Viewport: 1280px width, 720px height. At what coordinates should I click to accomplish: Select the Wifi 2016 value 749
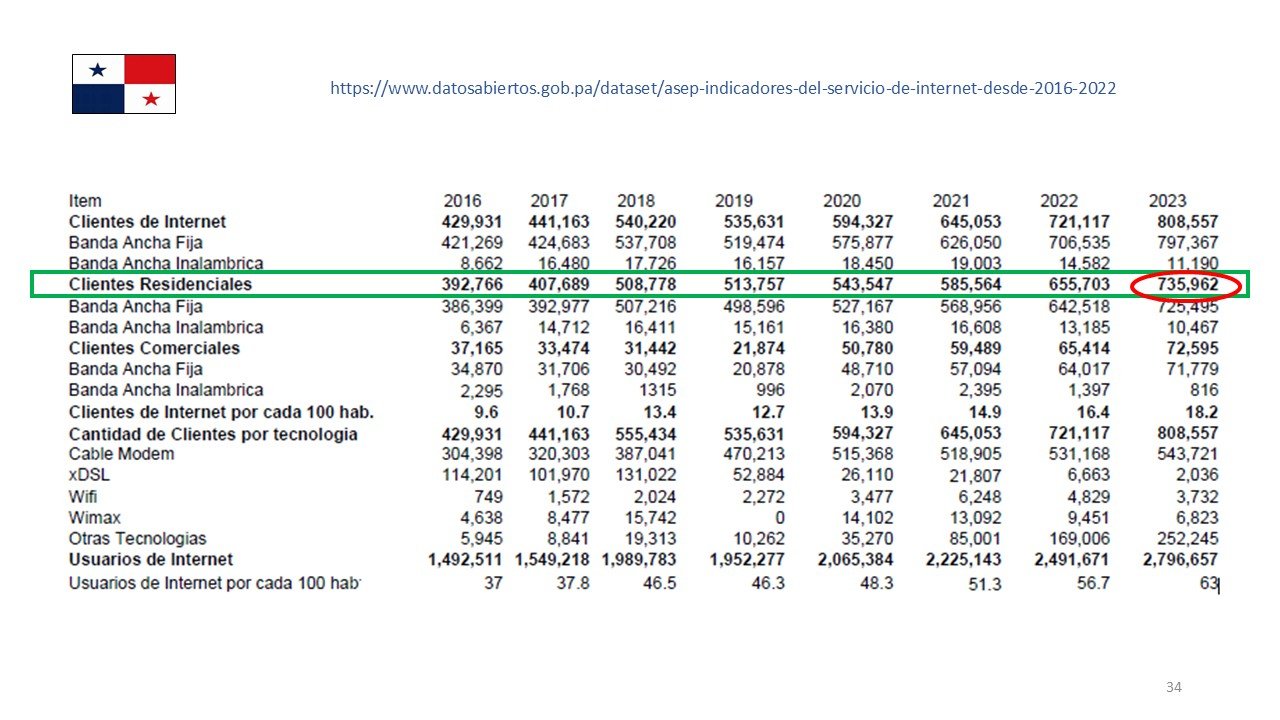point(489,497)
